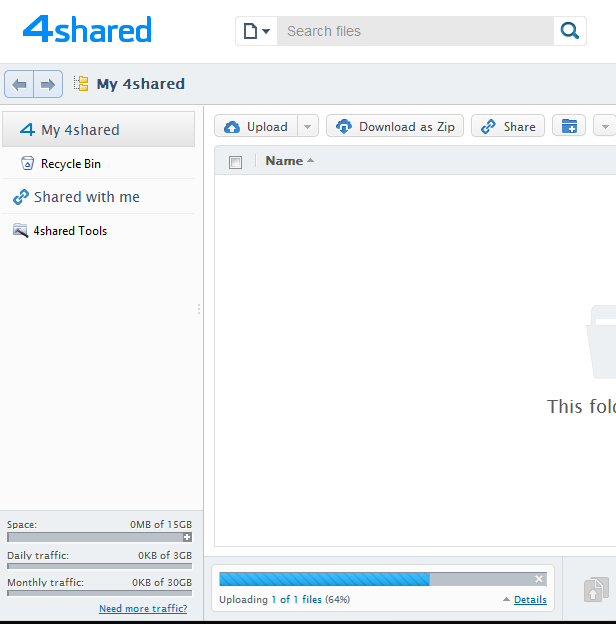Click the Search files input field
The image size is (616, 624).
point(414,31)
